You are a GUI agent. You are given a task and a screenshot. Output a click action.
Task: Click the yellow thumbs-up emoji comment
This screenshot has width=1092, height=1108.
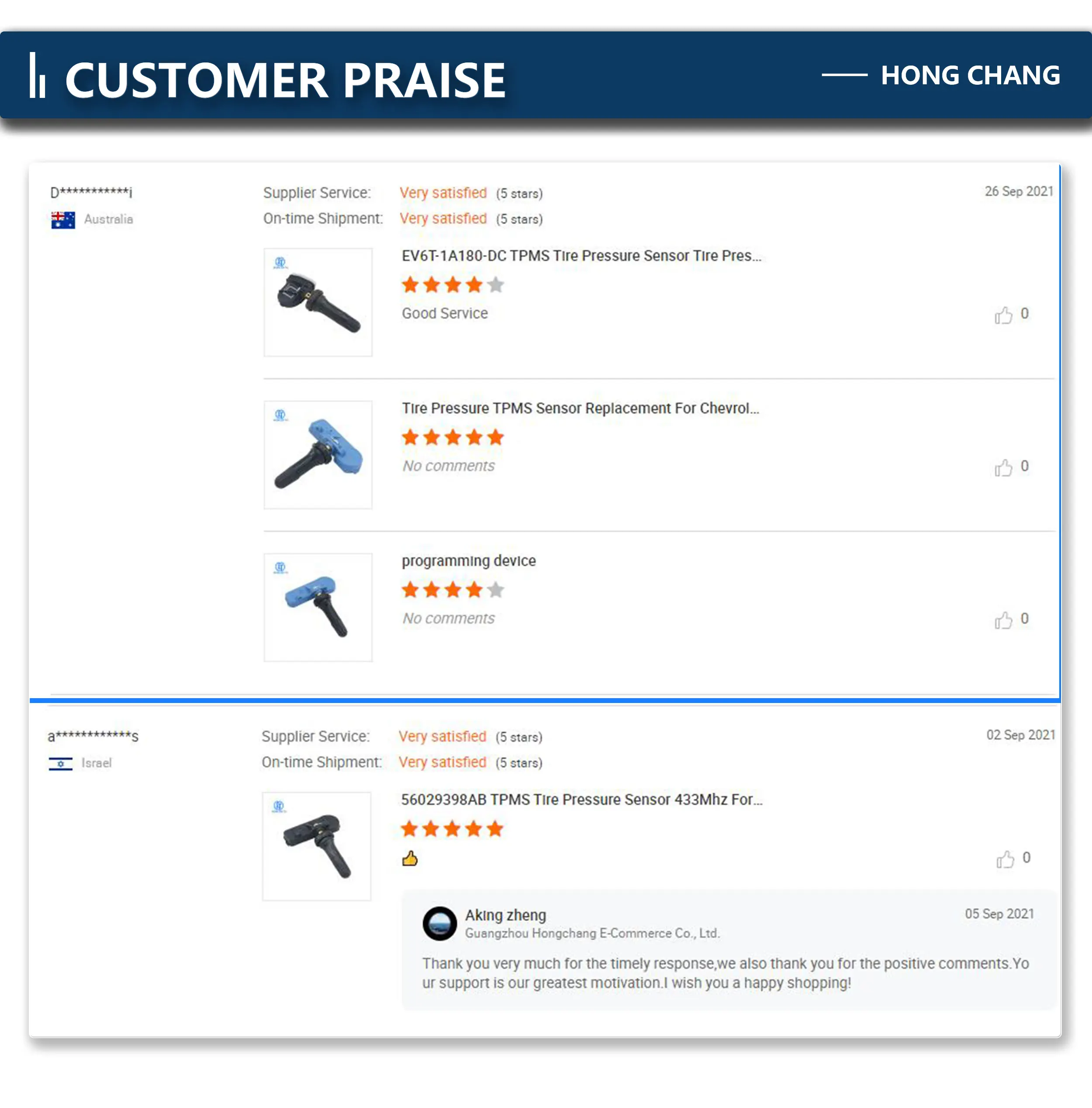(x=410, y=859)
